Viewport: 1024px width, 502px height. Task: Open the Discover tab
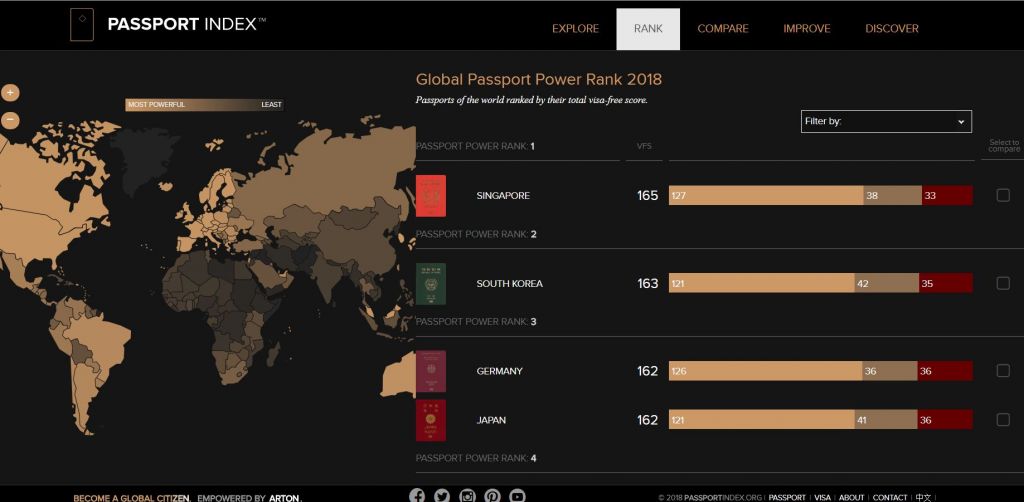pyautogui.click(x=891, y=29)
